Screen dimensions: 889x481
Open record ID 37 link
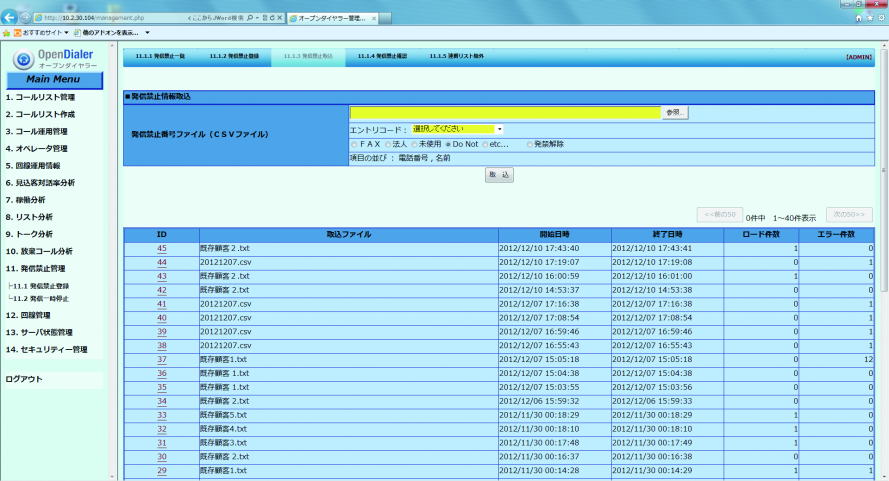(162, 360)
